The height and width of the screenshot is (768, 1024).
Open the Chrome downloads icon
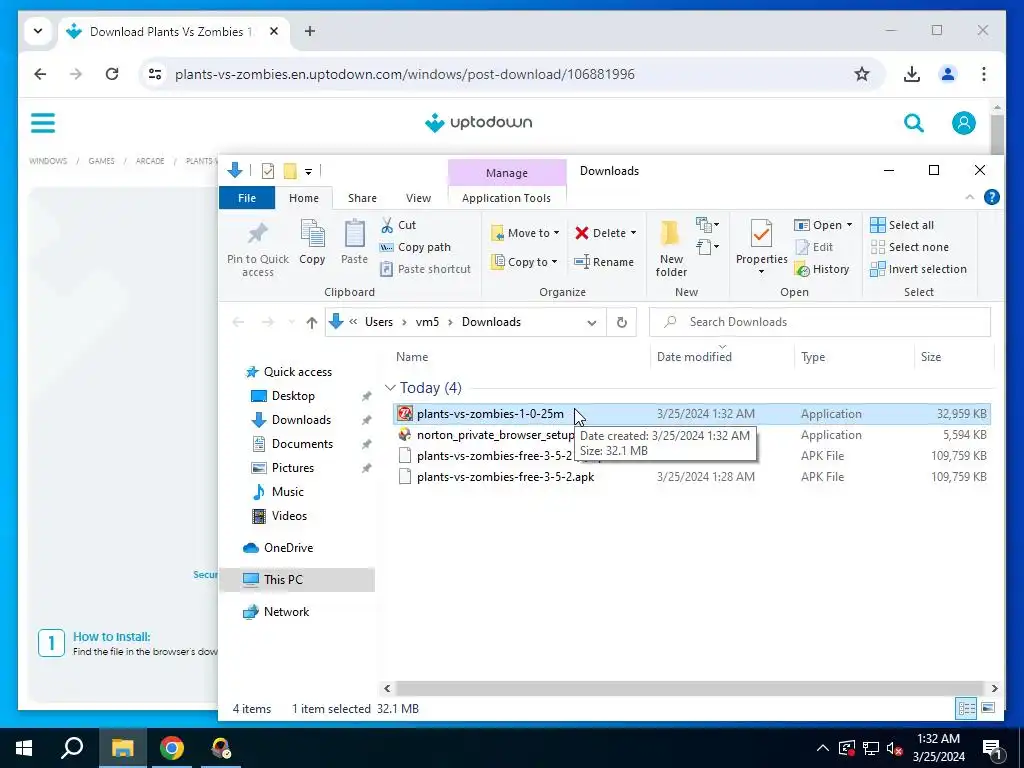912,74
